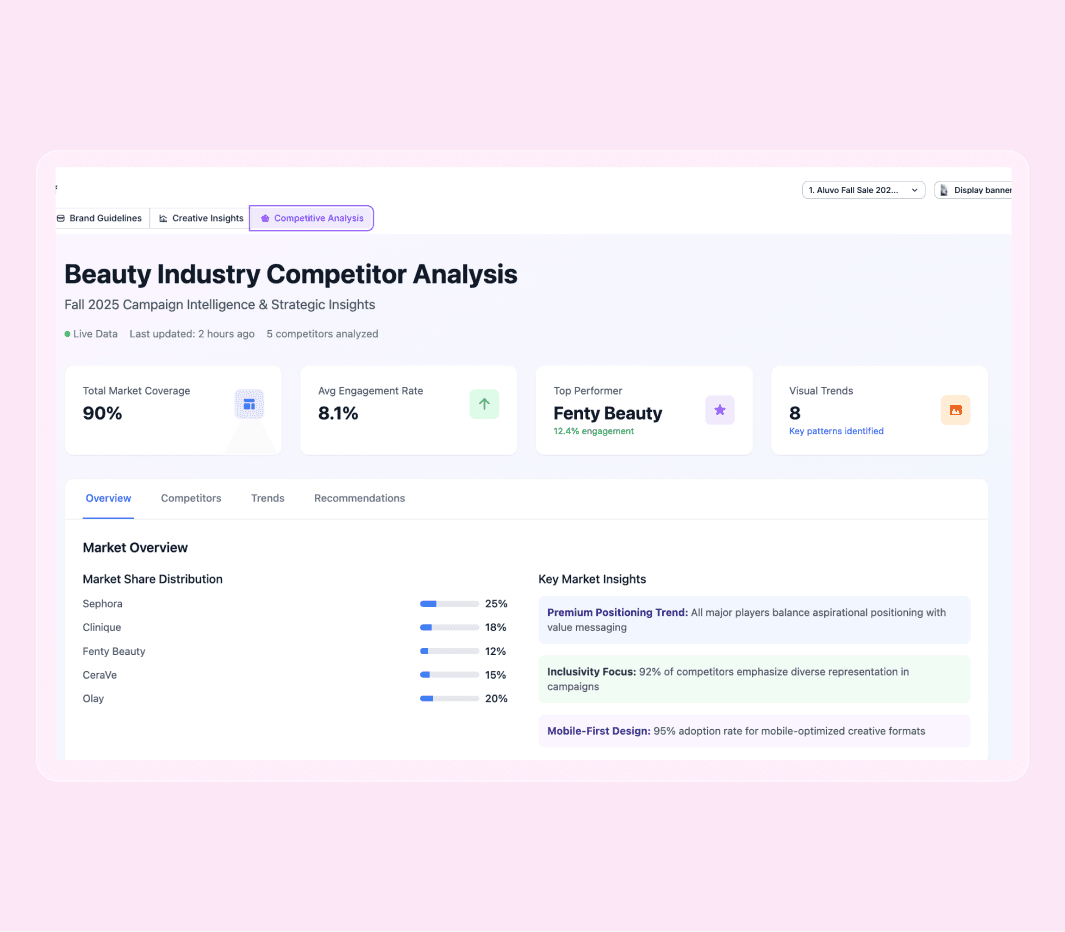
Task: Click the Total Market Coverage blue grid icon
Action: 249,404
